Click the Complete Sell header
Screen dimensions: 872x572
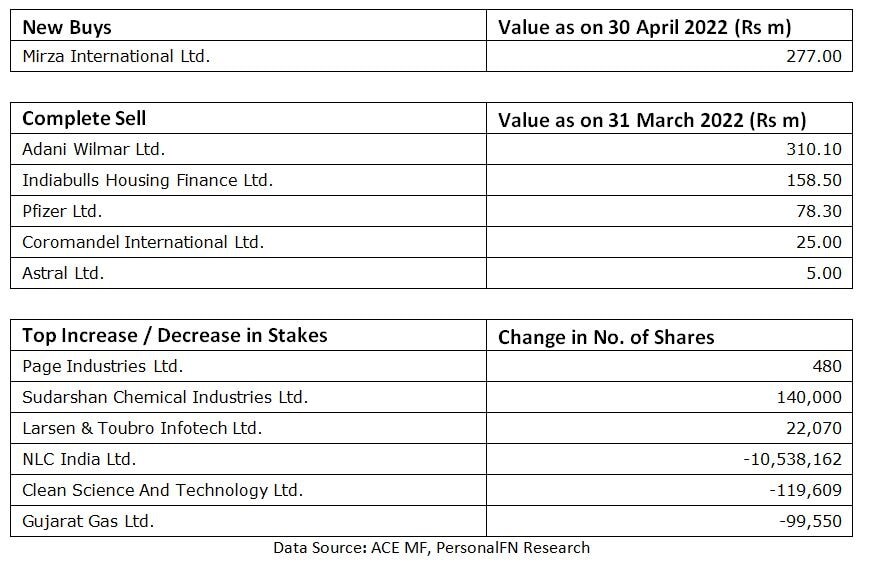(x=84, y=118)
